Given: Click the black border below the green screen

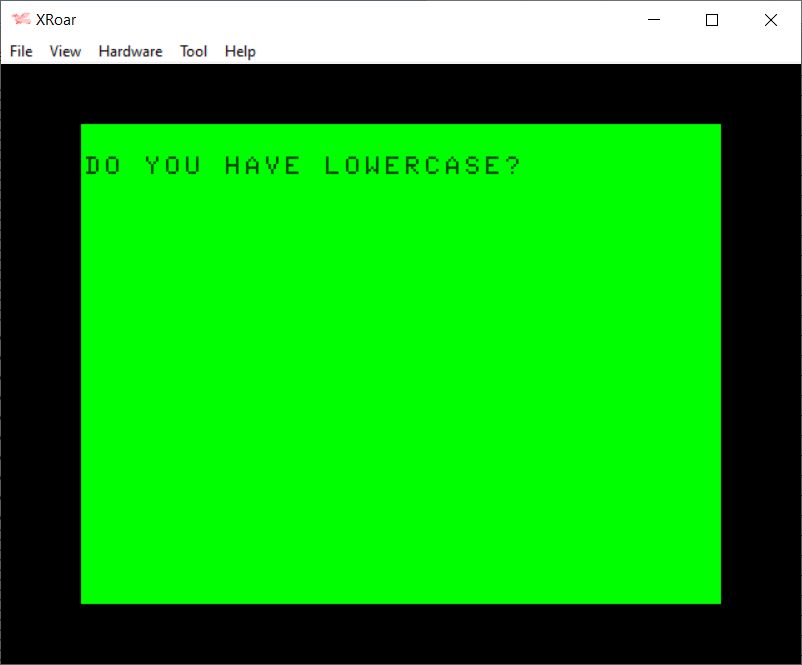Looking at the screenshot, I should (x=400, y=633).
